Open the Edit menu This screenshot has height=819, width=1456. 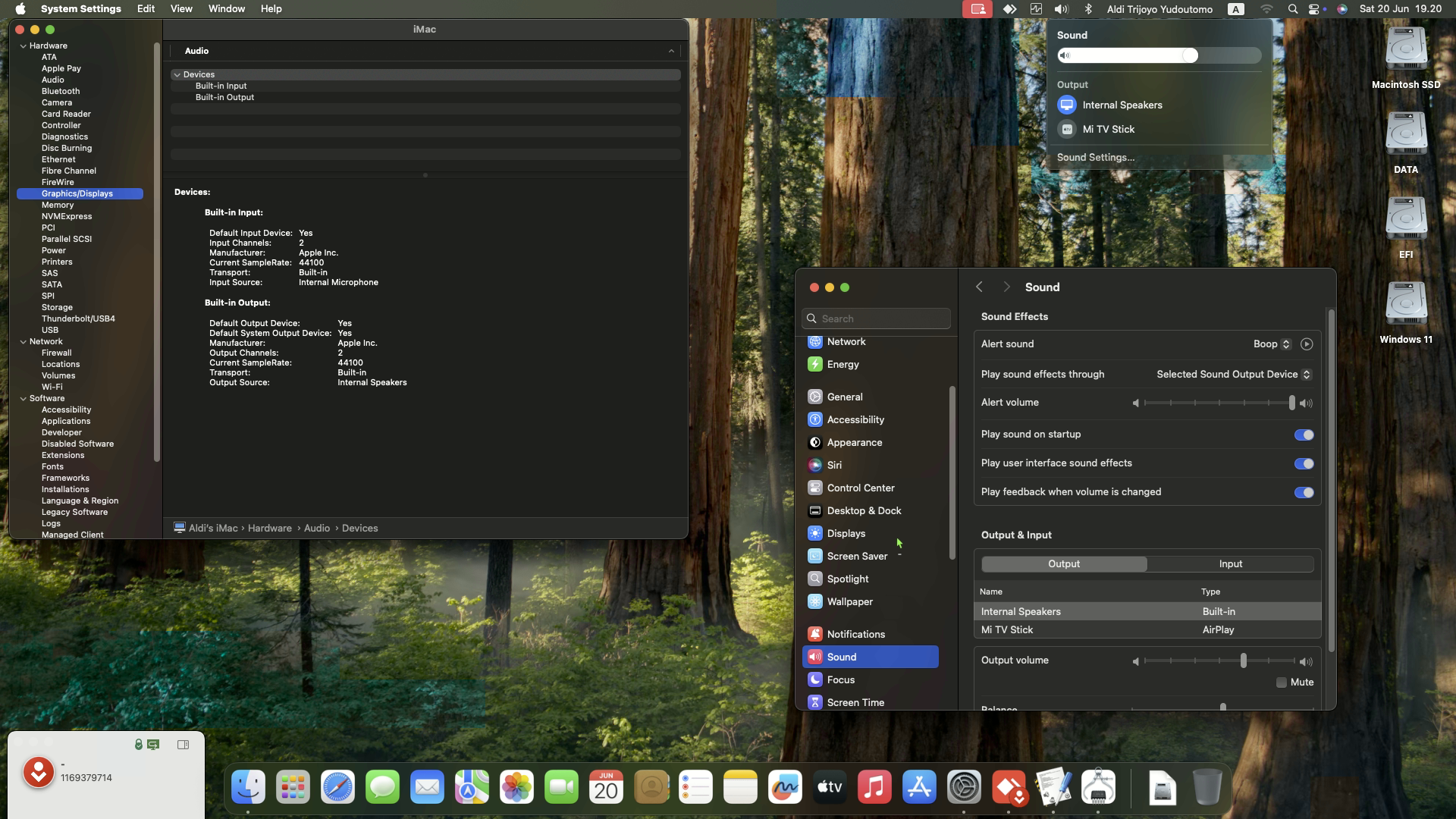[146, 9]
